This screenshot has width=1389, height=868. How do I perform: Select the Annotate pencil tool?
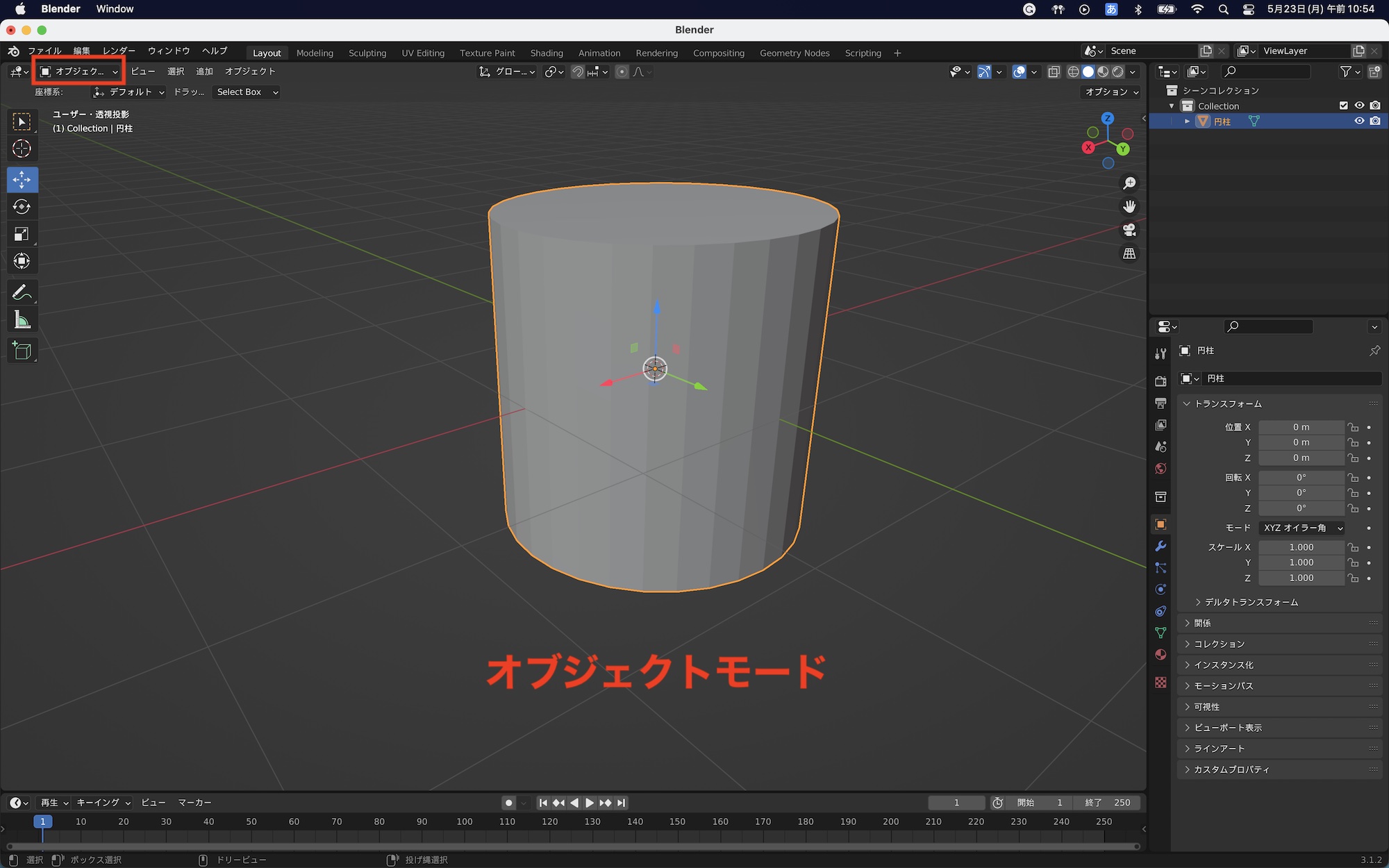click(22, 292)
